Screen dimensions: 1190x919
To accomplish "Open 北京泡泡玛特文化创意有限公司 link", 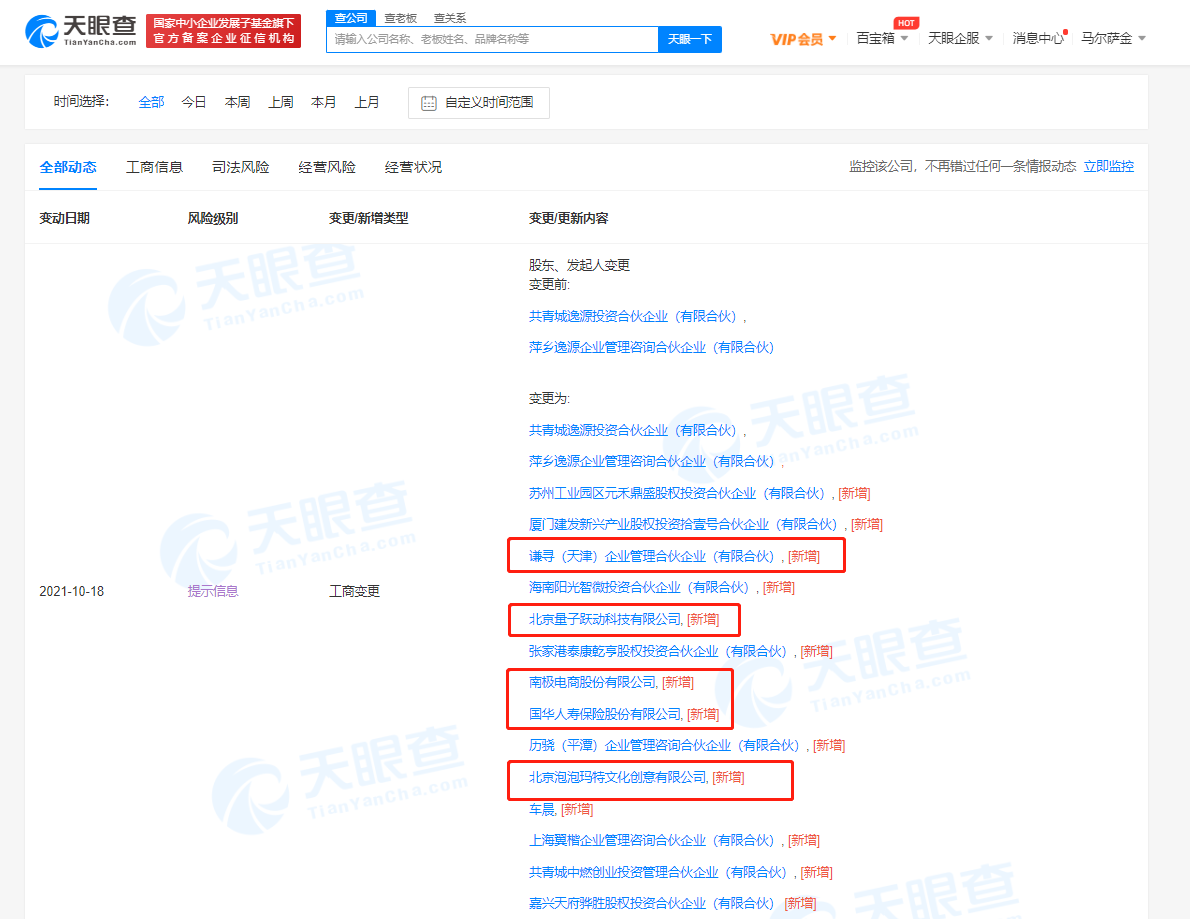I will [619, 777].
